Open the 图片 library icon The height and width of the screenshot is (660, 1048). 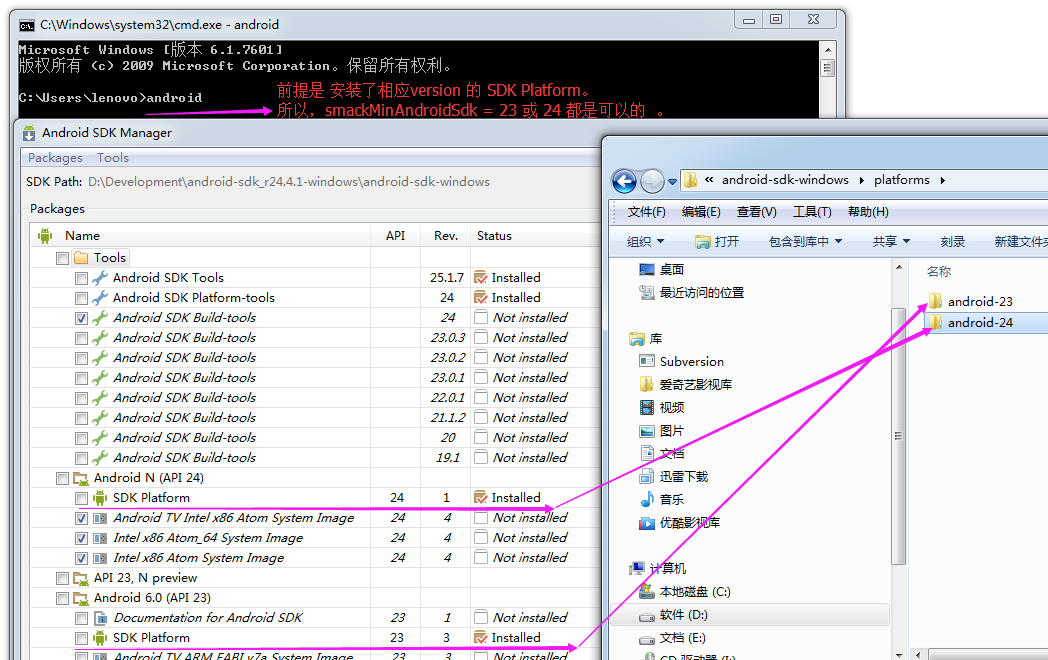646,431
